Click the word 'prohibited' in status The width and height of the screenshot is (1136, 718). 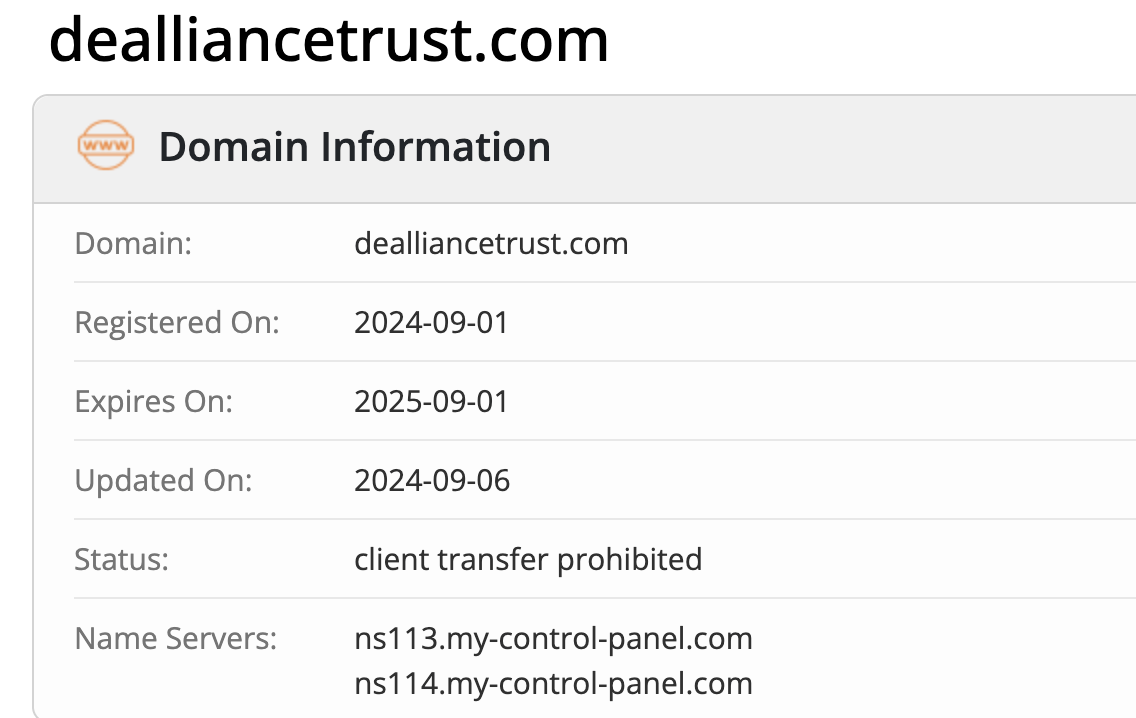[629, 559]
